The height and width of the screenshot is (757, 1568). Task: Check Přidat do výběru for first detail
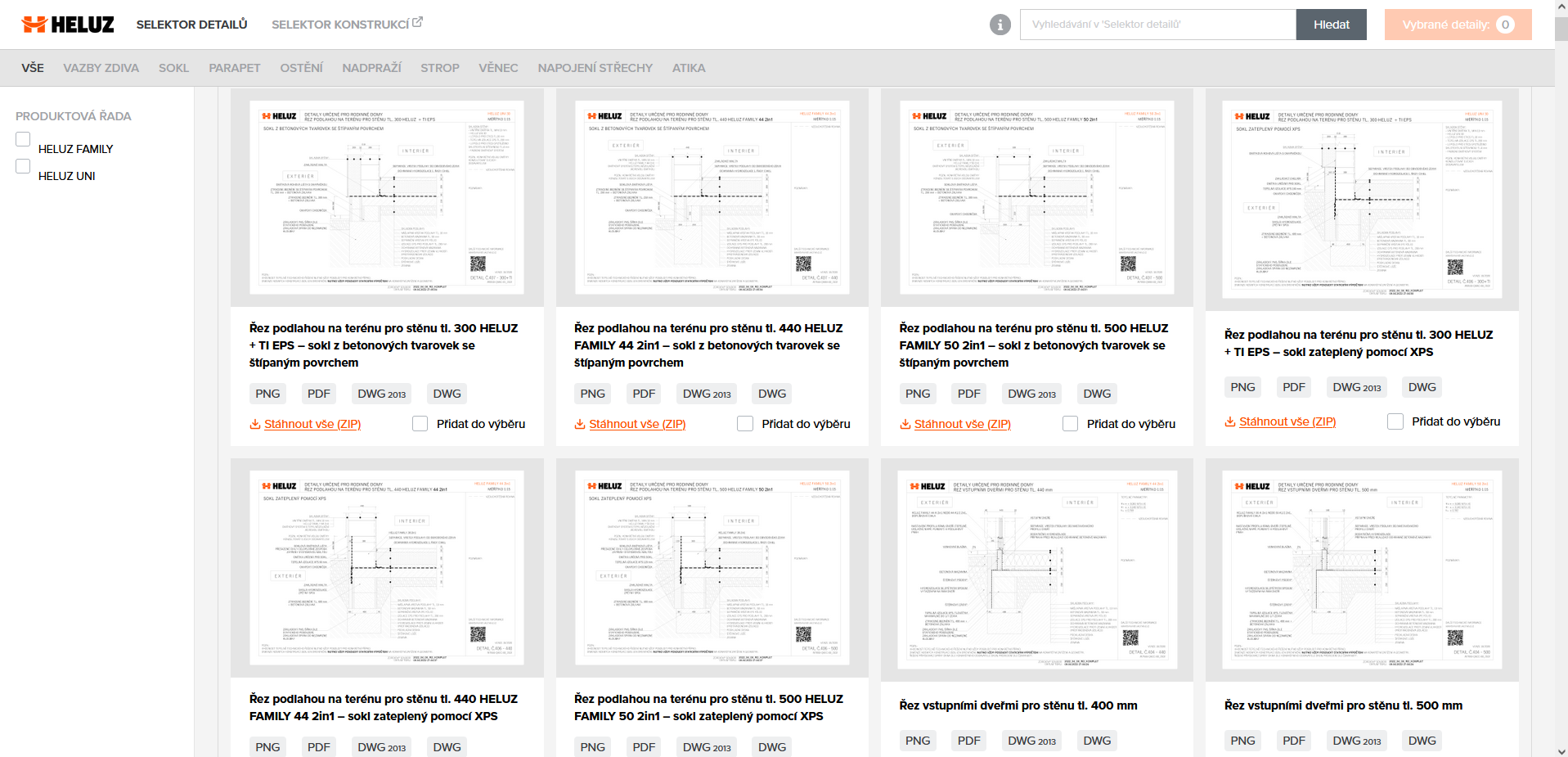point(420,424)
